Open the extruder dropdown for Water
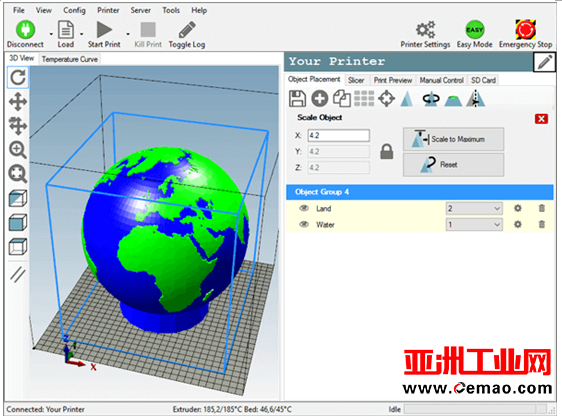562x419 pixels. click(474, 224)
